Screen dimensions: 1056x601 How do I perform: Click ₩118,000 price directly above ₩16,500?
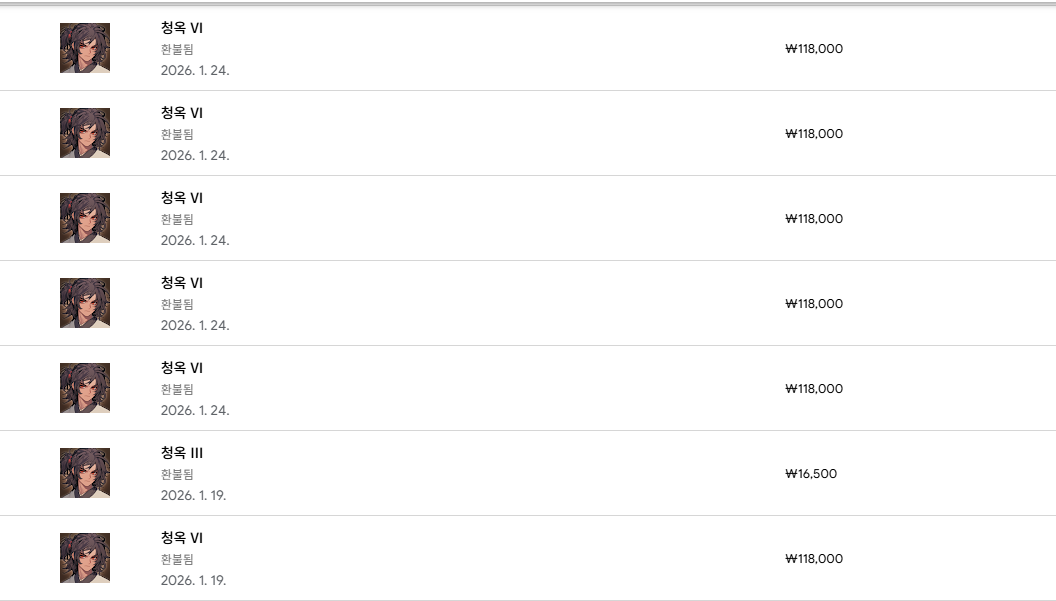pos(814,389)
